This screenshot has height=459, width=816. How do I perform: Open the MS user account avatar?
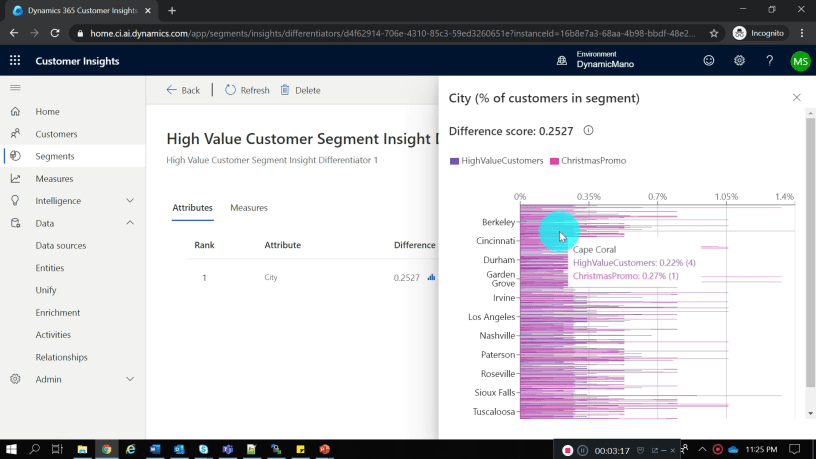click(x=800, y=61)
